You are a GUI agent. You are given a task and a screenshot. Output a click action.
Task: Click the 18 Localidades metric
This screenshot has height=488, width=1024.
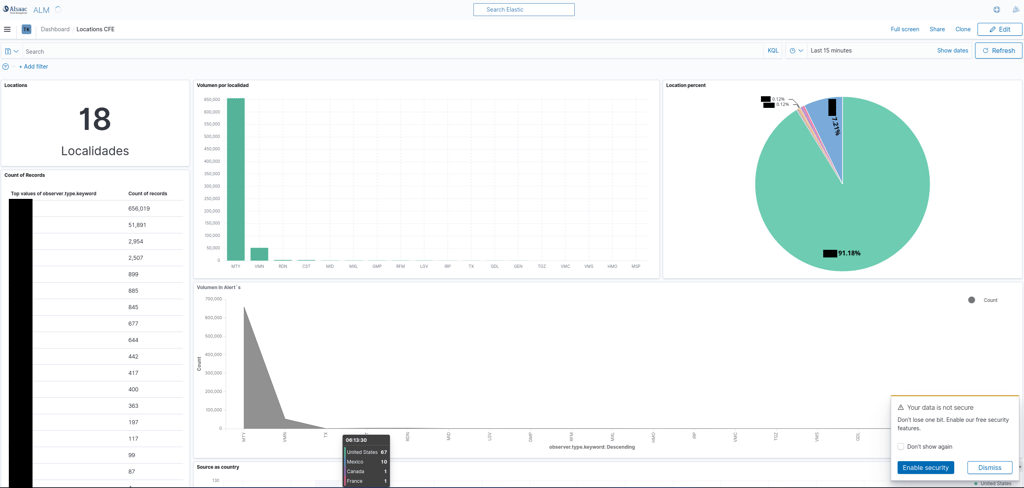95,131
